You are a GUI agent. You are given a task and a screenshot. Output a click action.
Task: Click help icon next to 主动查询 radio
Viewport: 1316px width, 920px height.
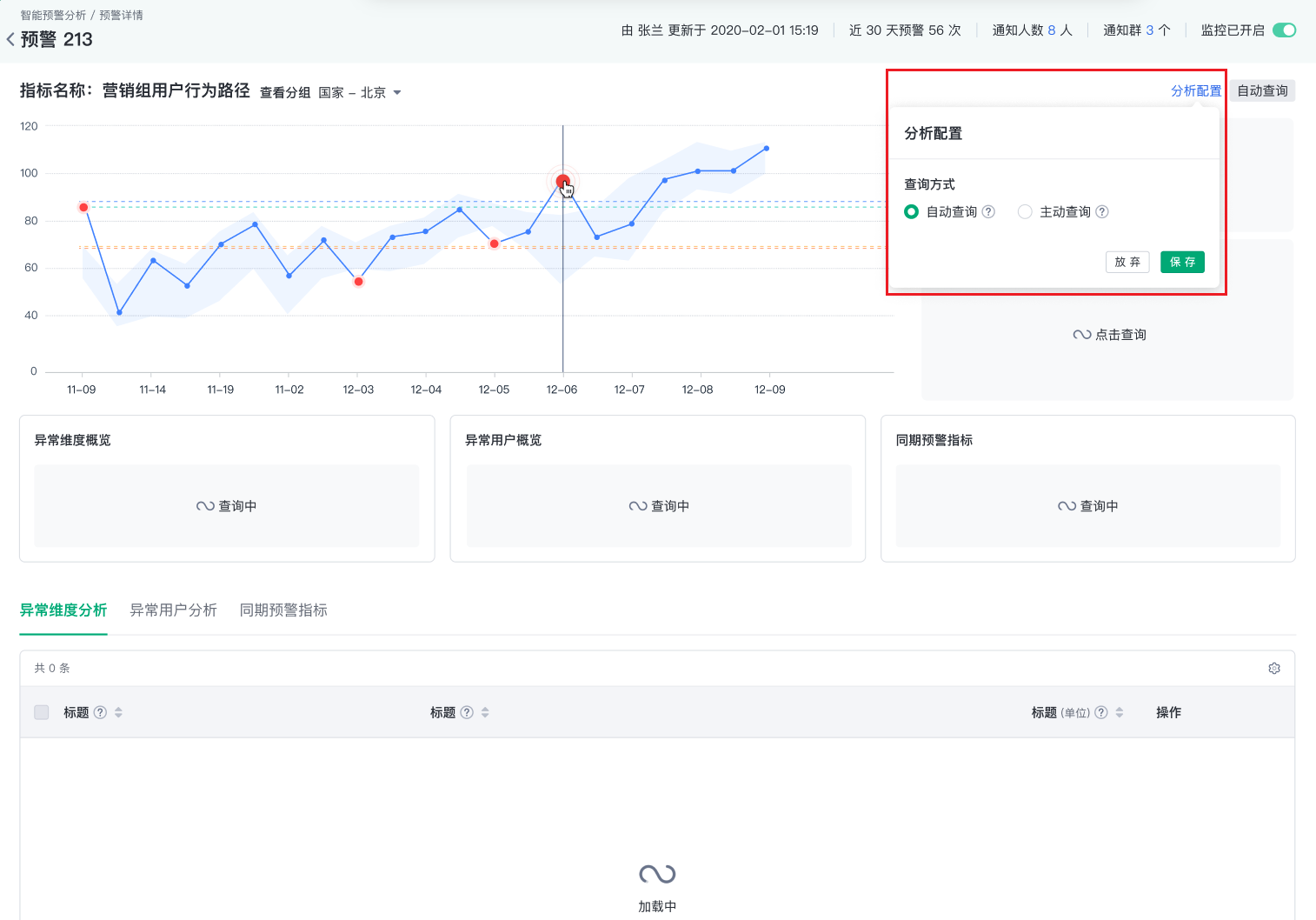1102,211
